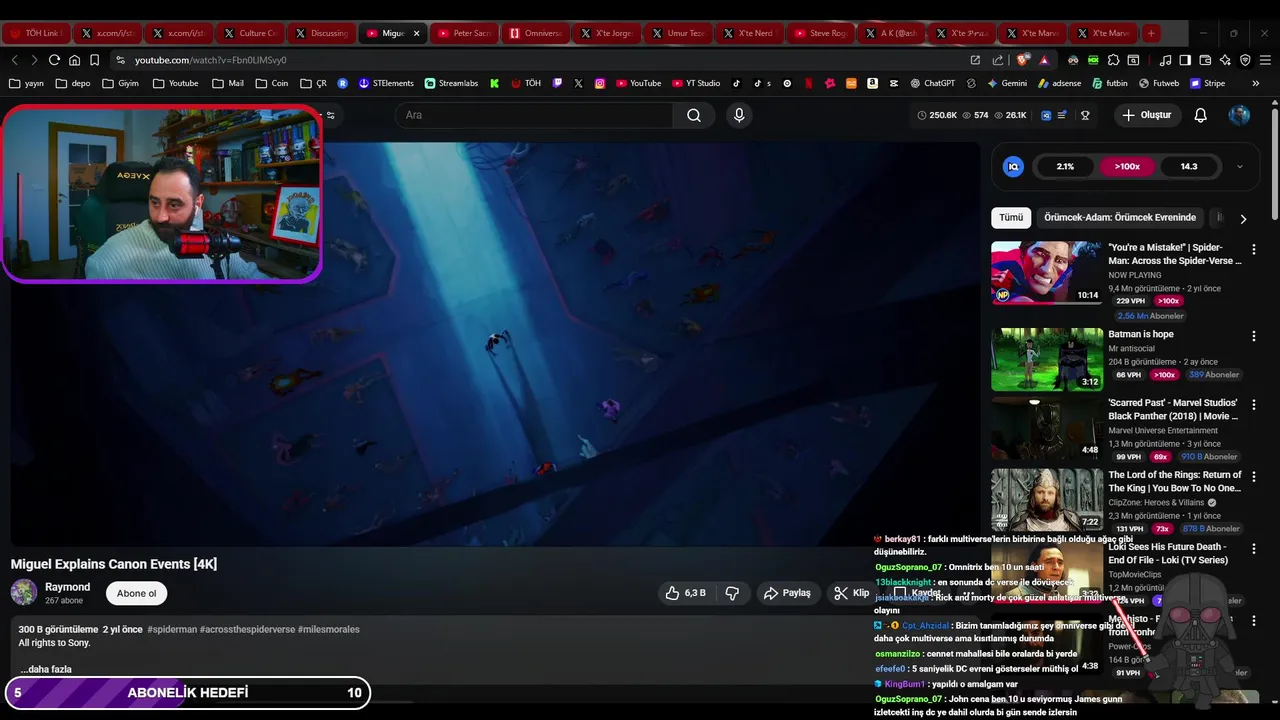
Task: Open the Stripe bookmark
Action: coord(1207,84)
